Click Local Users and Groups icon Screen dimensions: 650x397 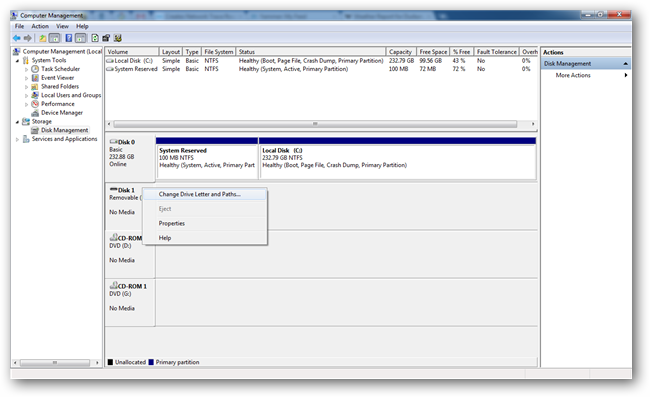(35, 95)
